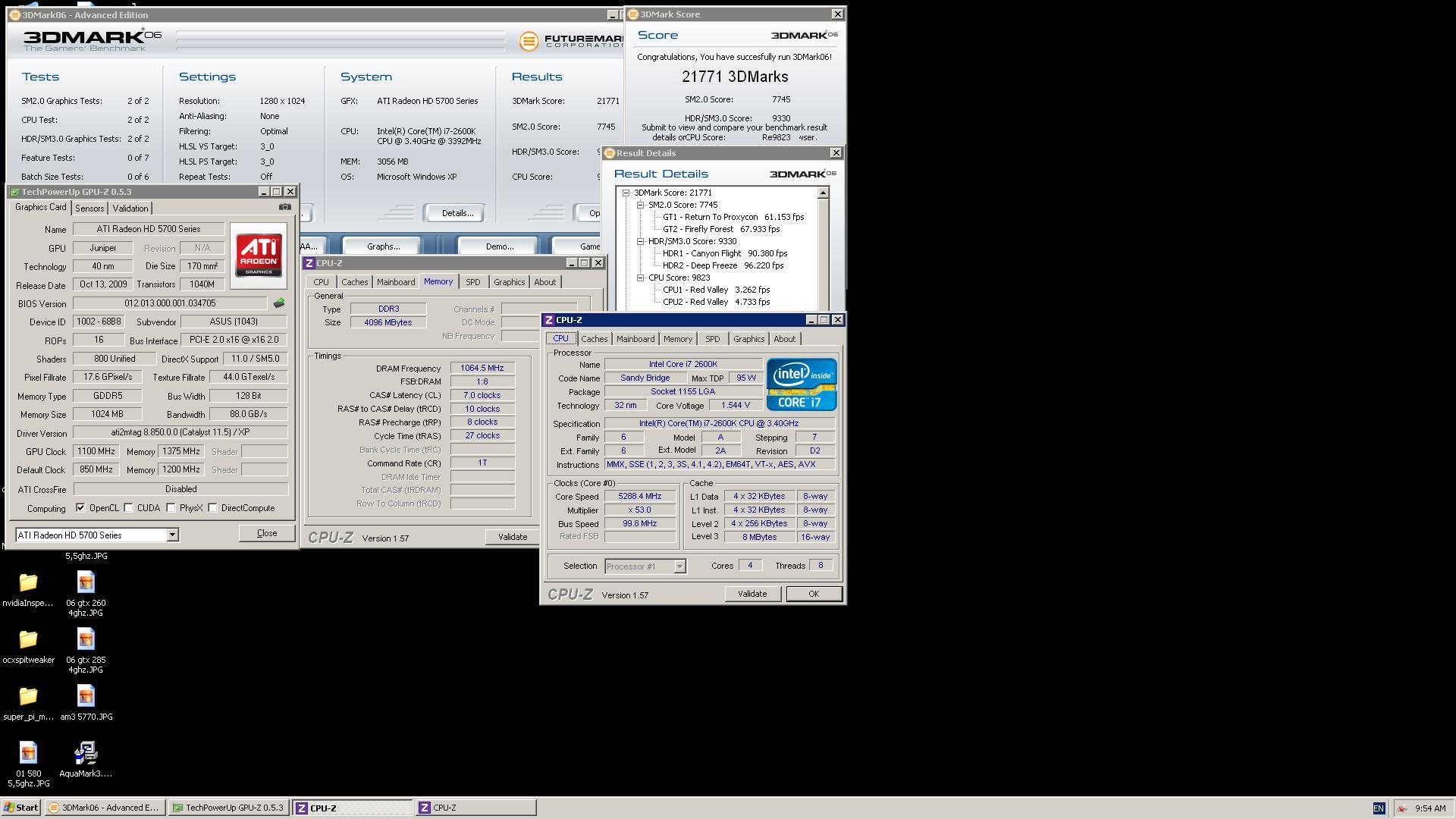Open the Caches tab in front CPU-Z window
The image size is (1456, 819).
point(595,339)
